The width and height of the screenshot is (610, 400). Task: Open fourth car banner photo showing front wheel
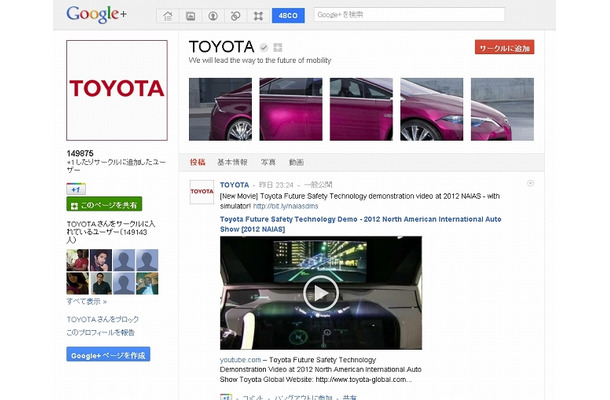(x=431, y=109)
